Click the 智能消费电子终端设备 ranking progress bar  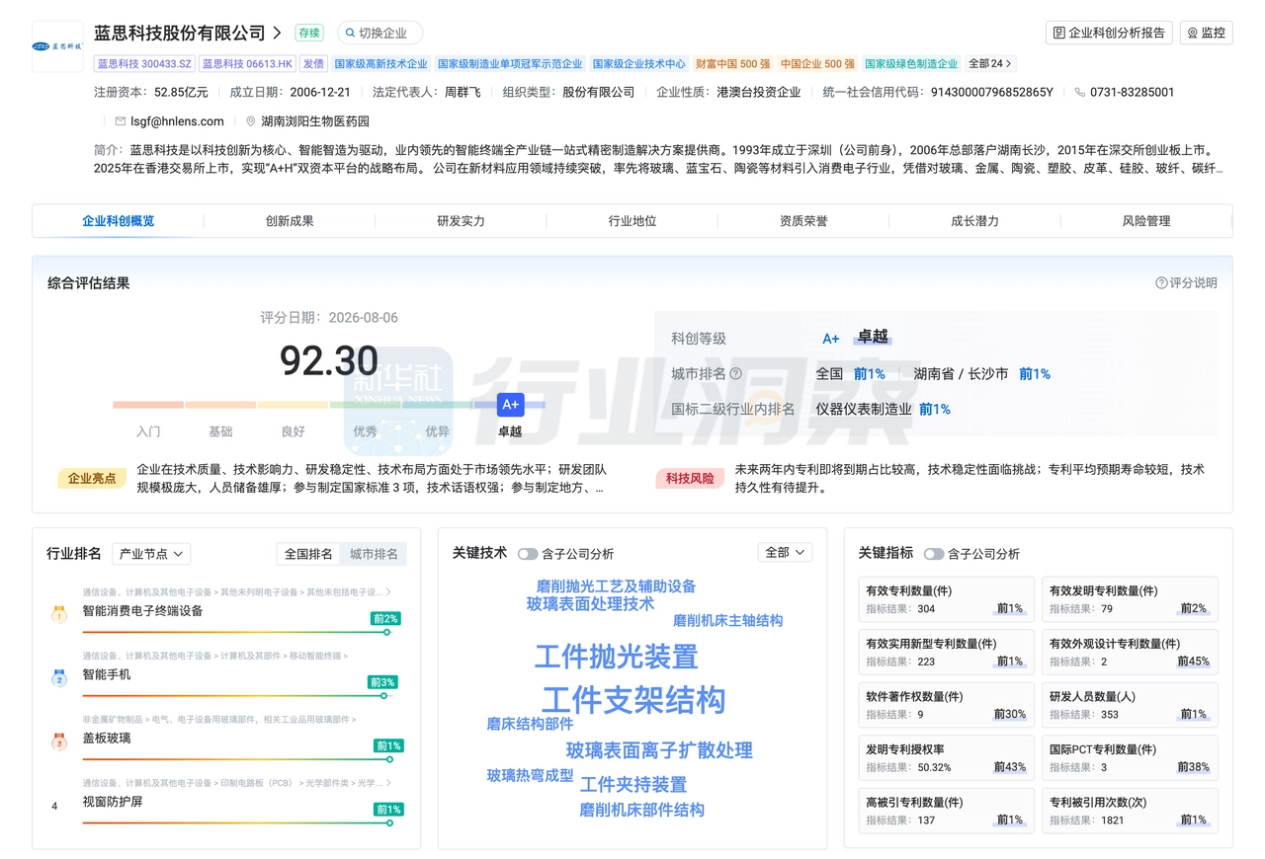coord(236,632)
